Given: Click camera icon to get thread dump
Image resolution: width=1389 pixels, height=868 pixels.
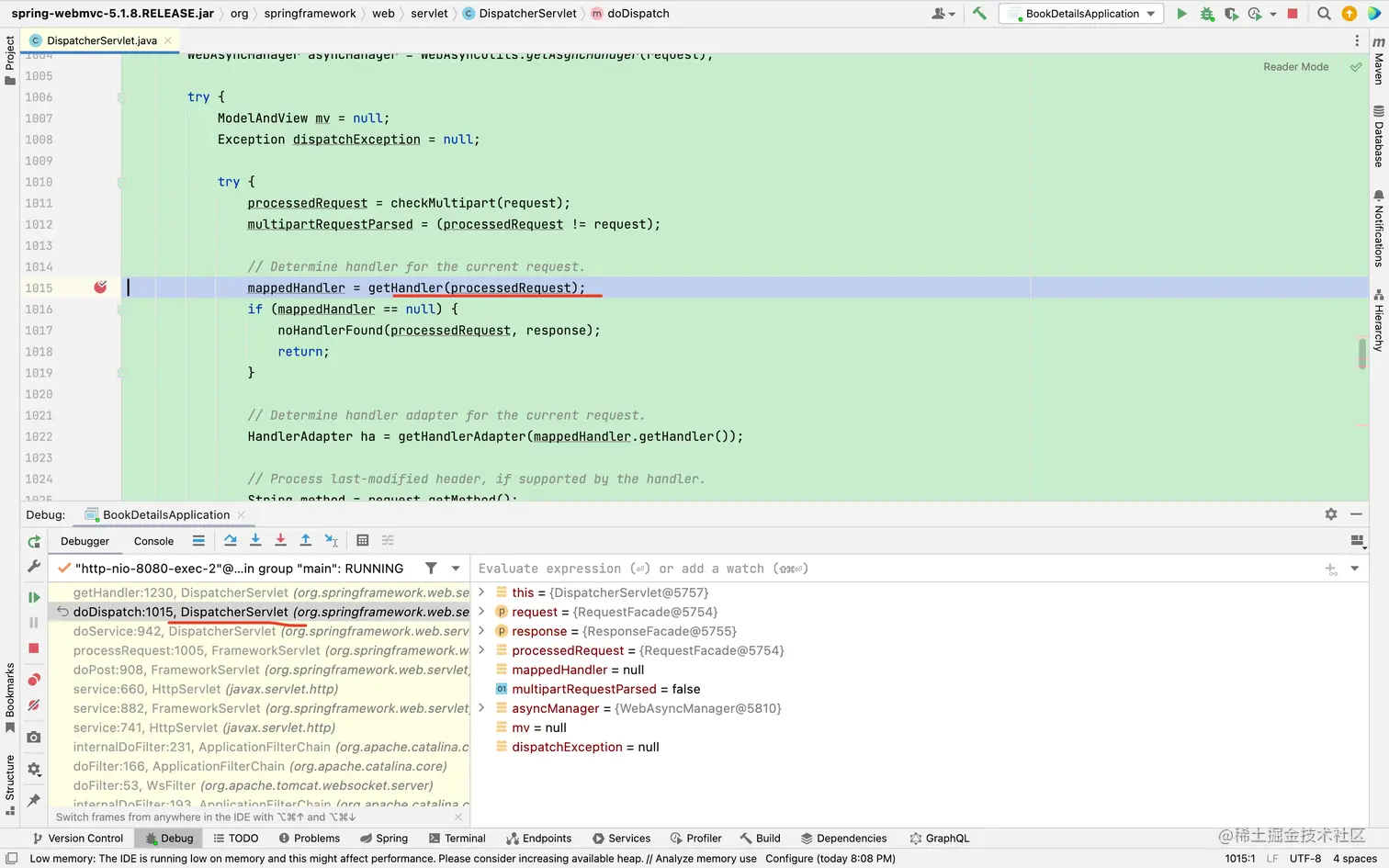Looking at the screenshot, I should [34, 737].
